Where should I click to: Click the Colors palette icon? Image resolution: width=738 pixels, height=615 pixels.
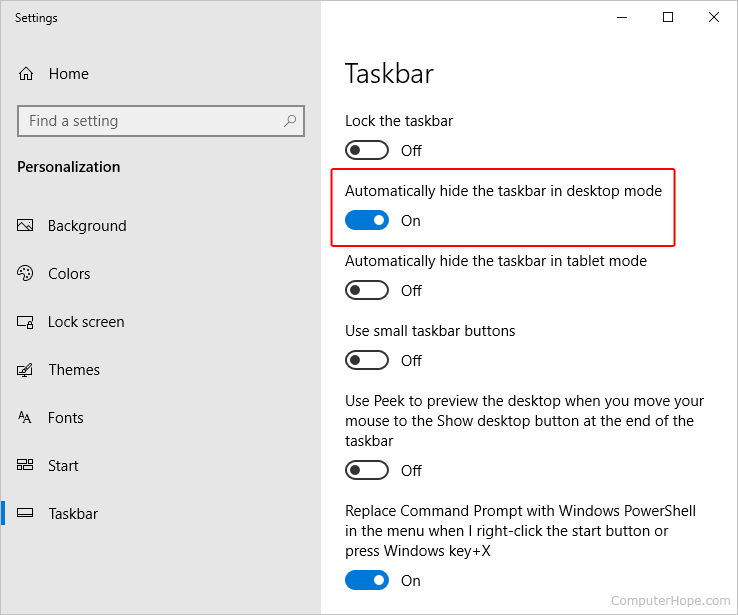[x=25, y=273]
